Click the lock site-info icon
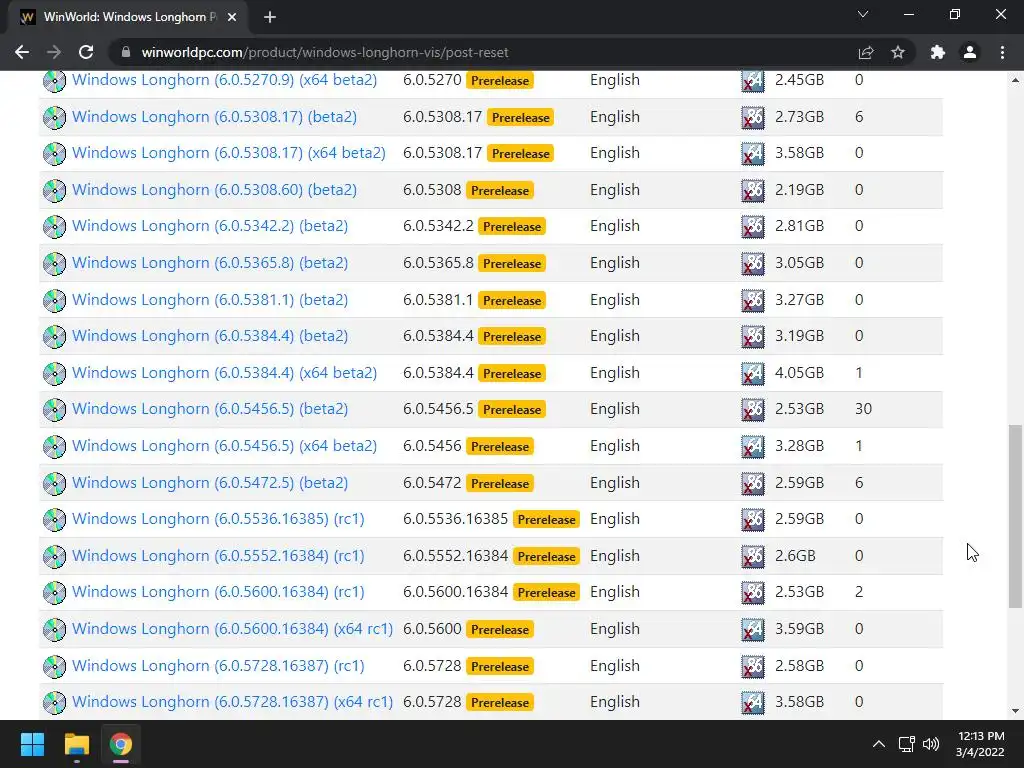 click(126, 52)
